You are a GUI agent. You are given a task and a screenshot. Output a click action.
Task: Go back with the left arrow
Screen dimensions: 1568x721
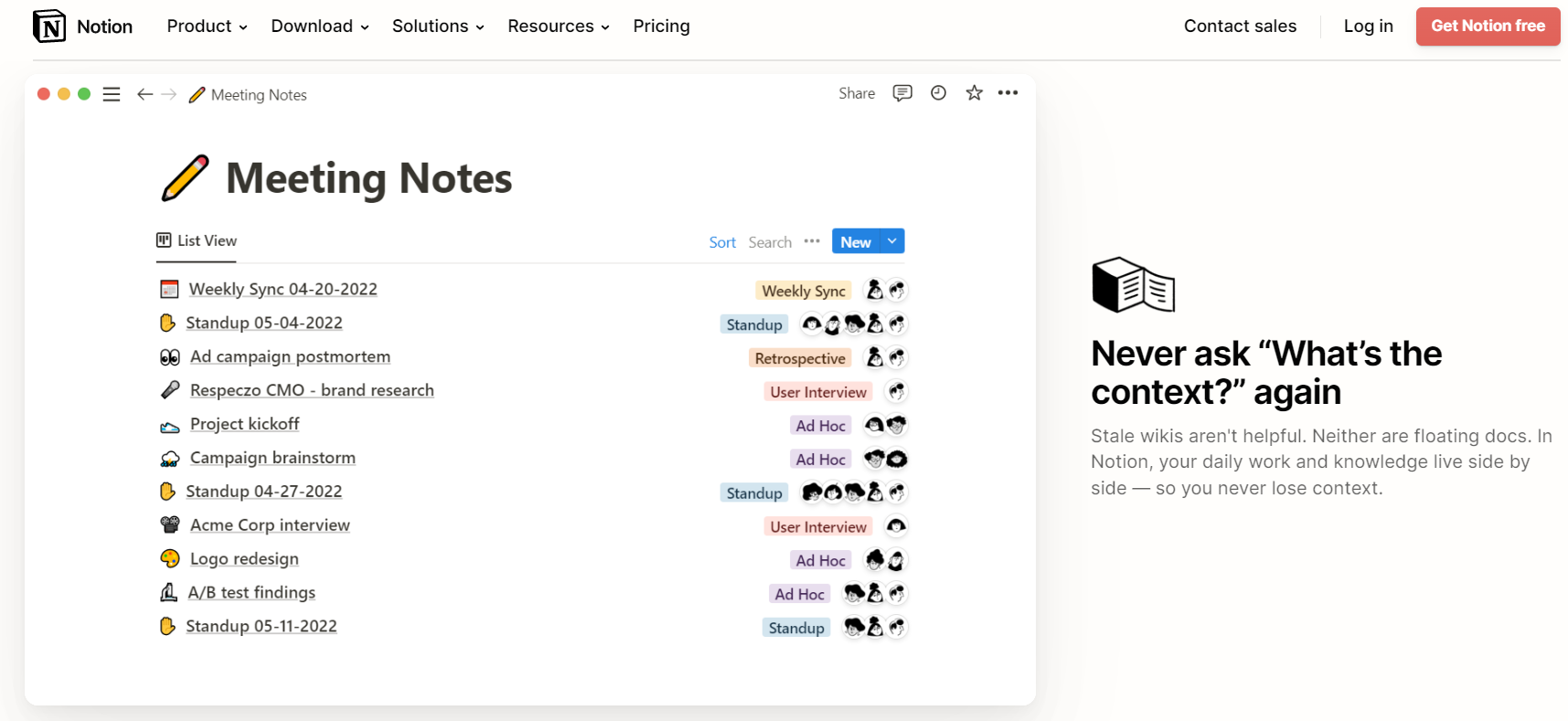click(144, 94)
